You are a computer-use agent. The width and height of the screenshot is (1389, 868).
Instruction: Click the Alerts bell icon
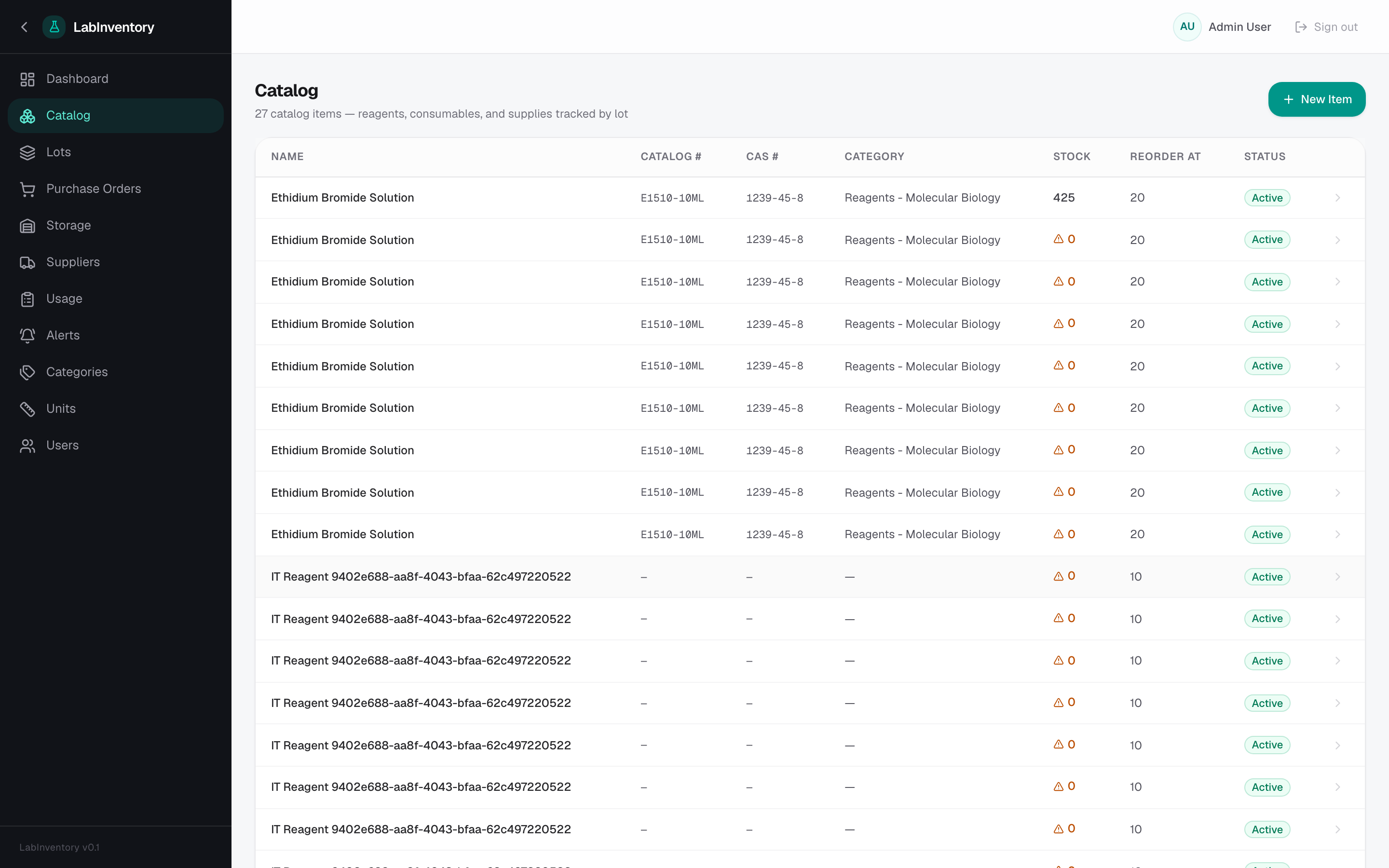click(27, 336)
